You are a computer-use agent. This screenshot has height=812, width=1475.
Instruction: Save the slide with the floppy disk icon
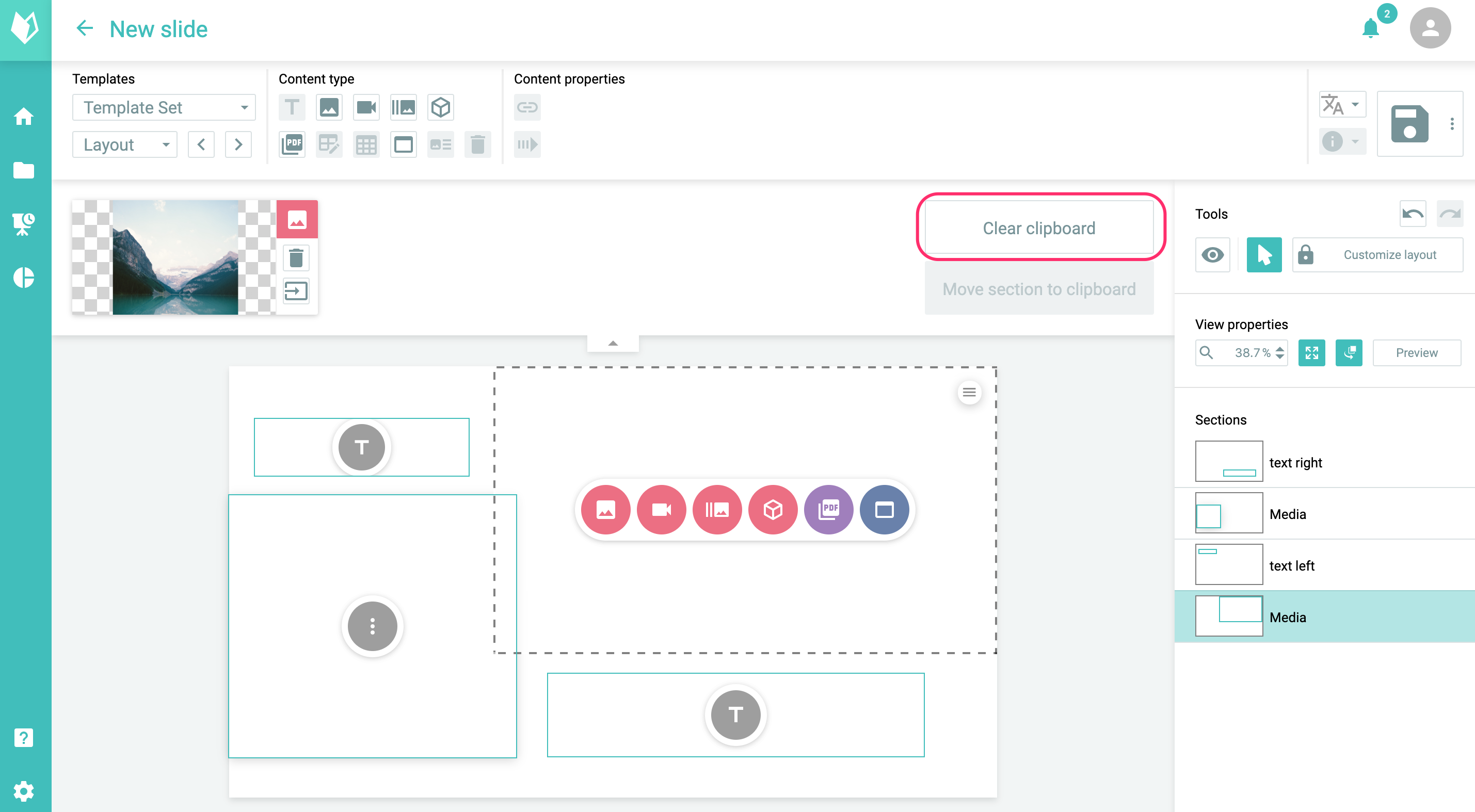pyautogui.click(x=1410, y=124)
